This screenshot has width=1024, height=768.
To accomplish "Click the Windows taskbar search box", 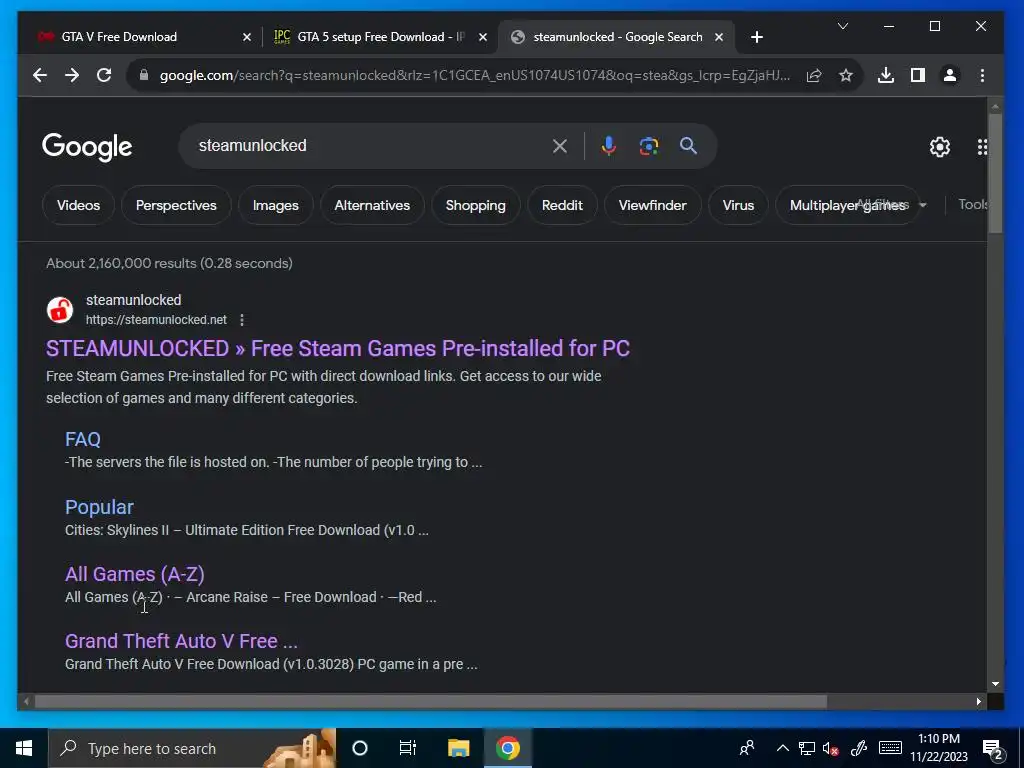I will point(192,748).
